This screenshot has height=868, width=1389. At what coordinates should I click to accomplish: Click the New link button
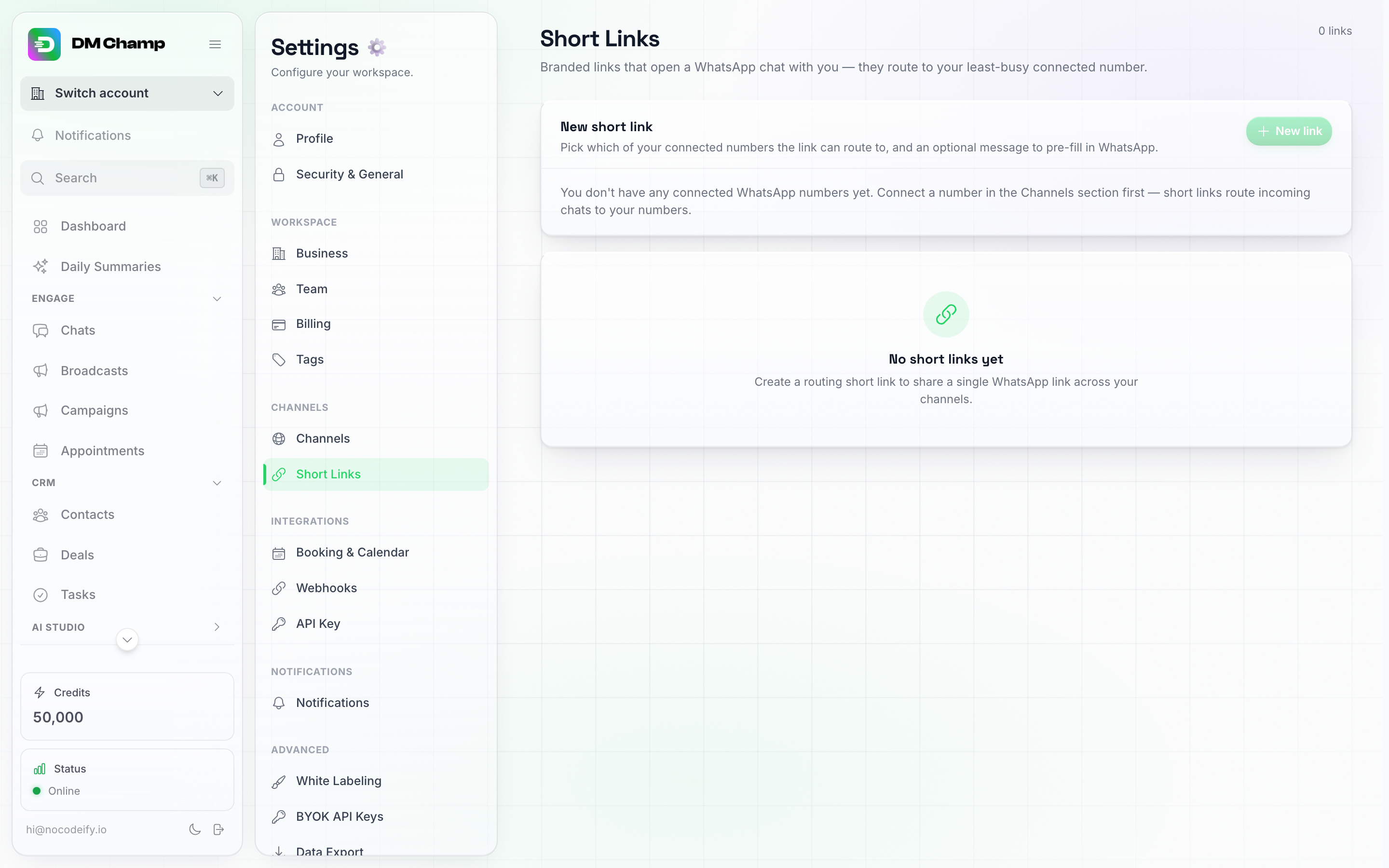pyautogui.click(x=1289, y=132)
